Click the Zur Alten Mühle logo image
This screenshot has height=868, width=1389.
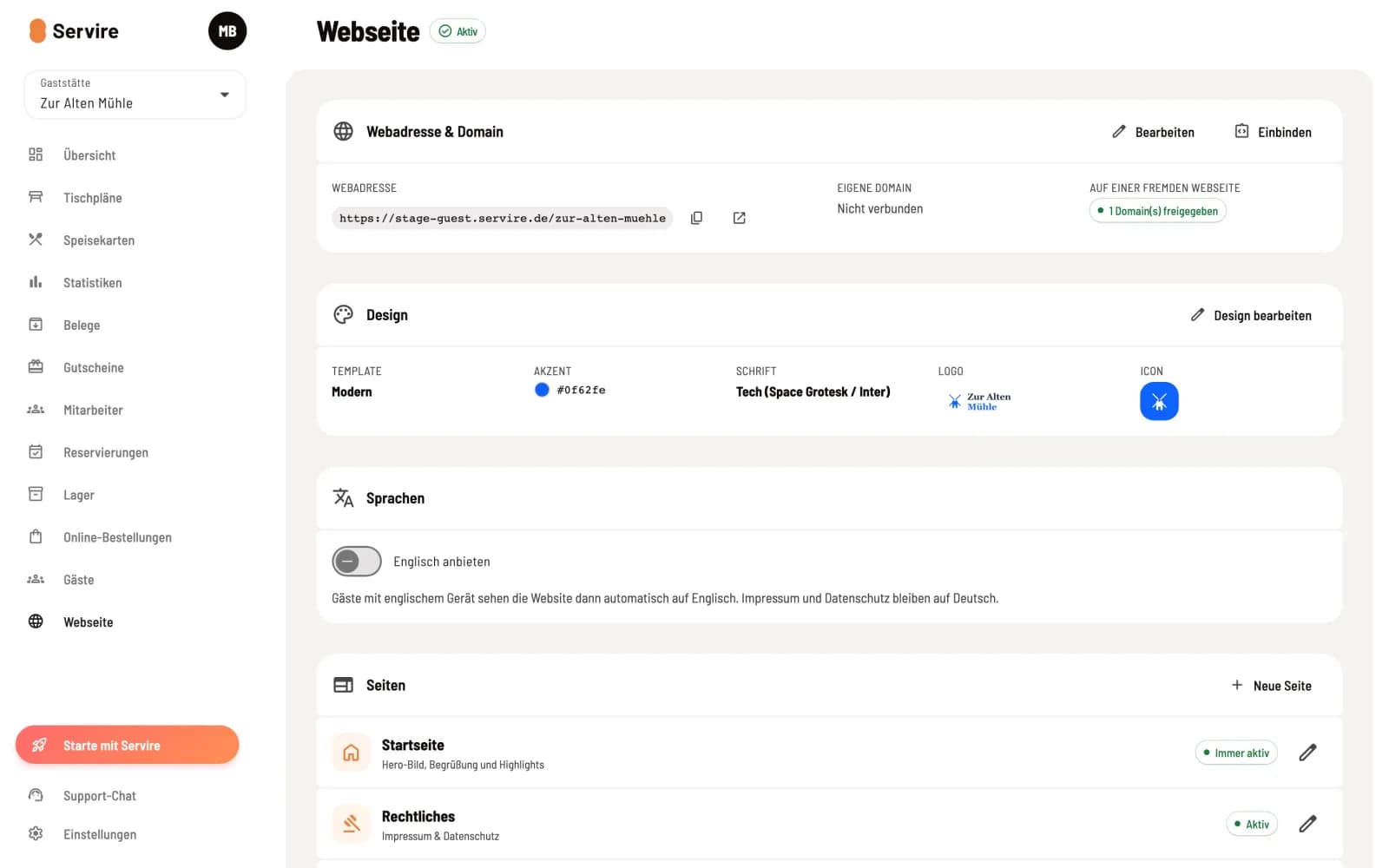pyautogui.click(x=979, y=401)
